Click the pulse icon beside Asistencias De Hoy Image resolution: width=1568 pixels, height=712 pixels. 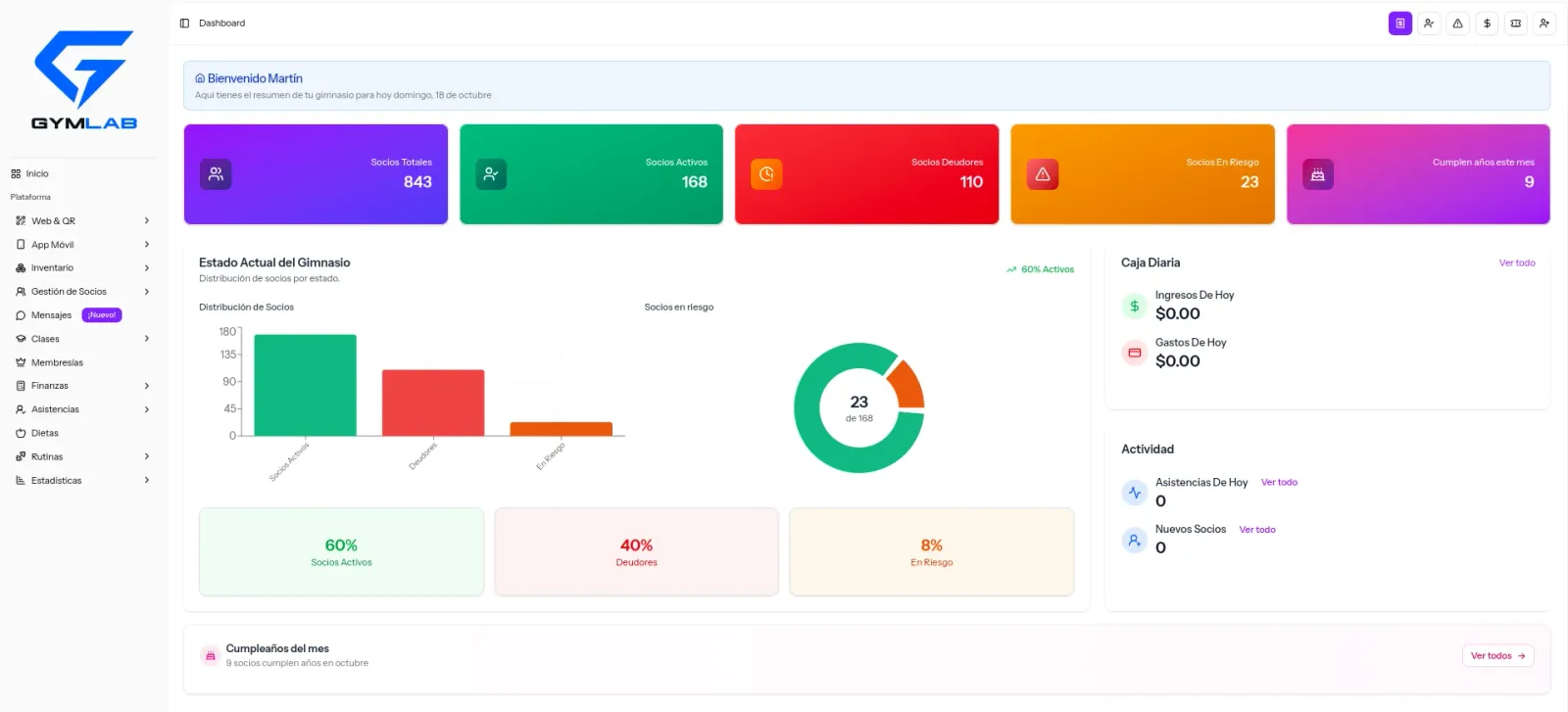1135,493
